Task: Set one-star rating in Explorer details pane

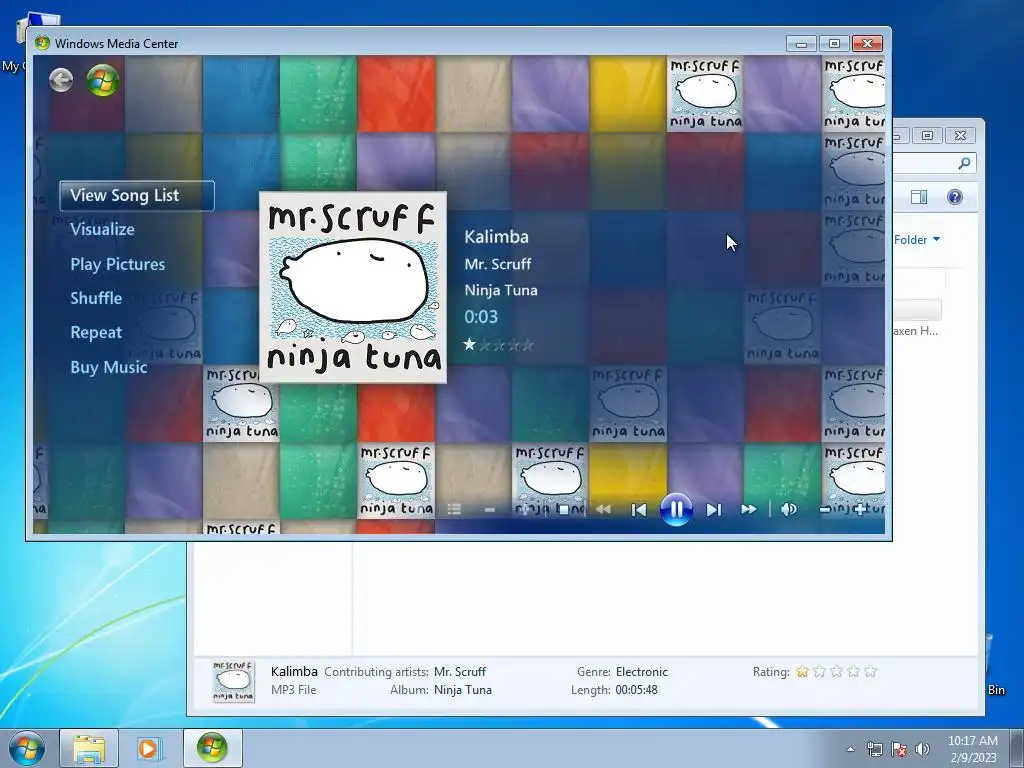Action: tap(803, 671)
